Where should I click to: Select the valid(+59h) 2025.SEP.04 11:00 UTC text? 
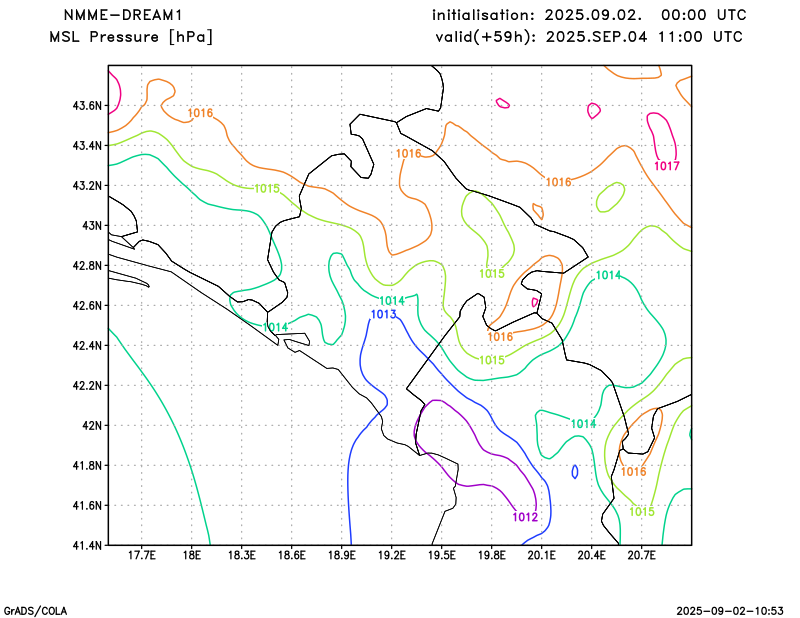click(x=589, y=37)
